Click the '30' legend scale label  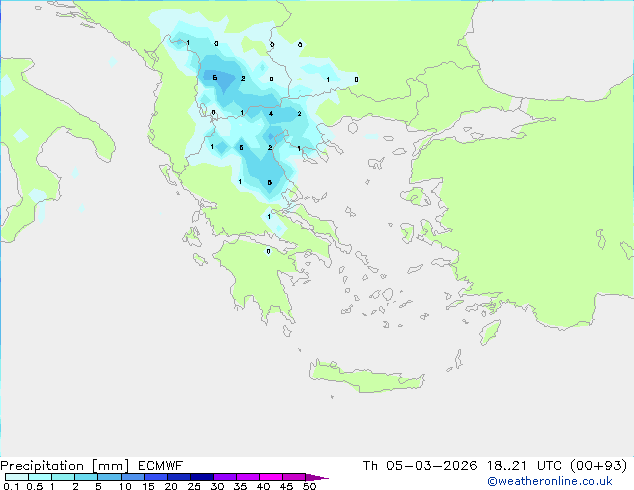(x=217, y=486)
